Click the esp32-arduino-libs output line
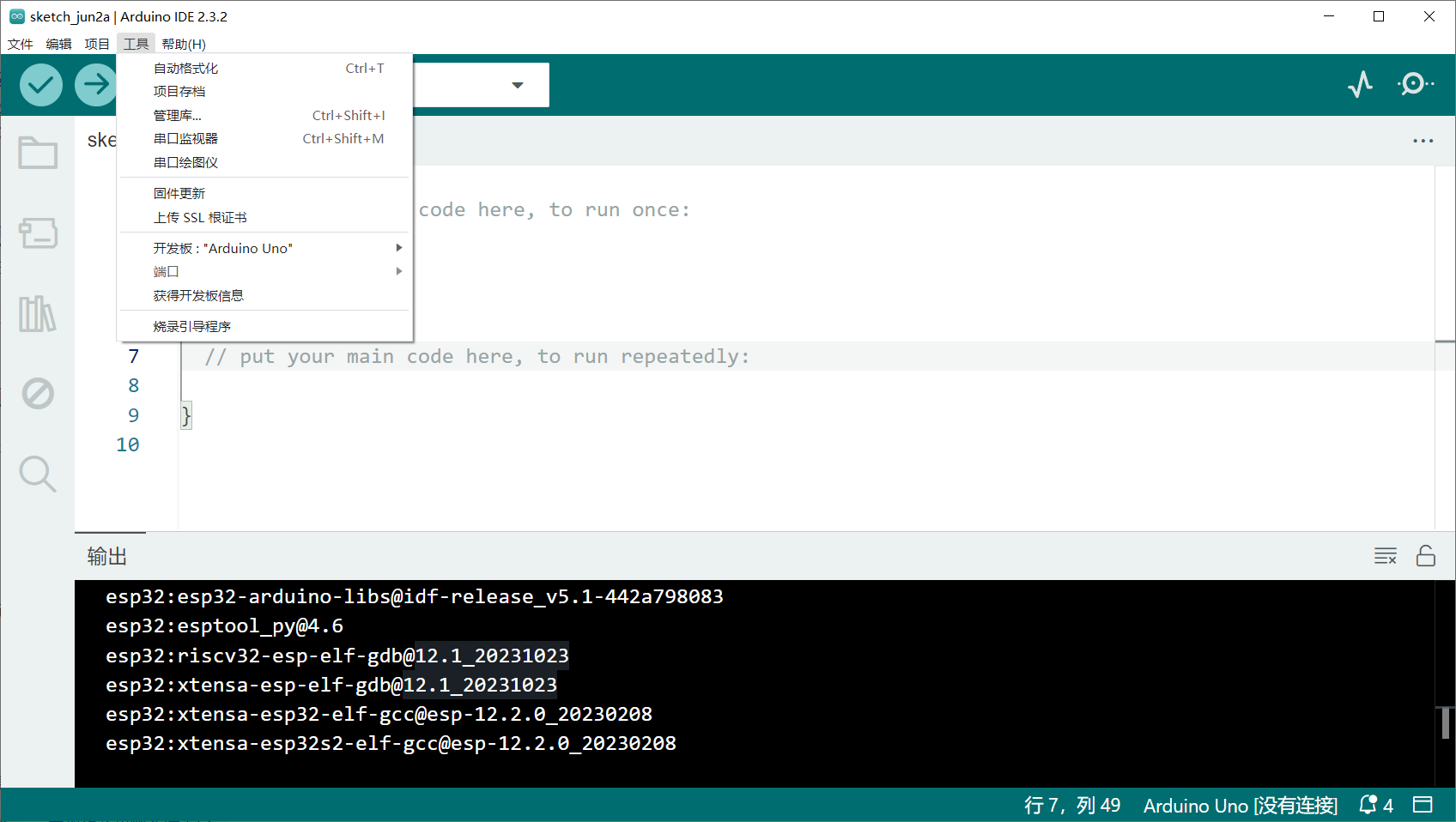Screen dimensions: 1456x822 tap(414, 596)
